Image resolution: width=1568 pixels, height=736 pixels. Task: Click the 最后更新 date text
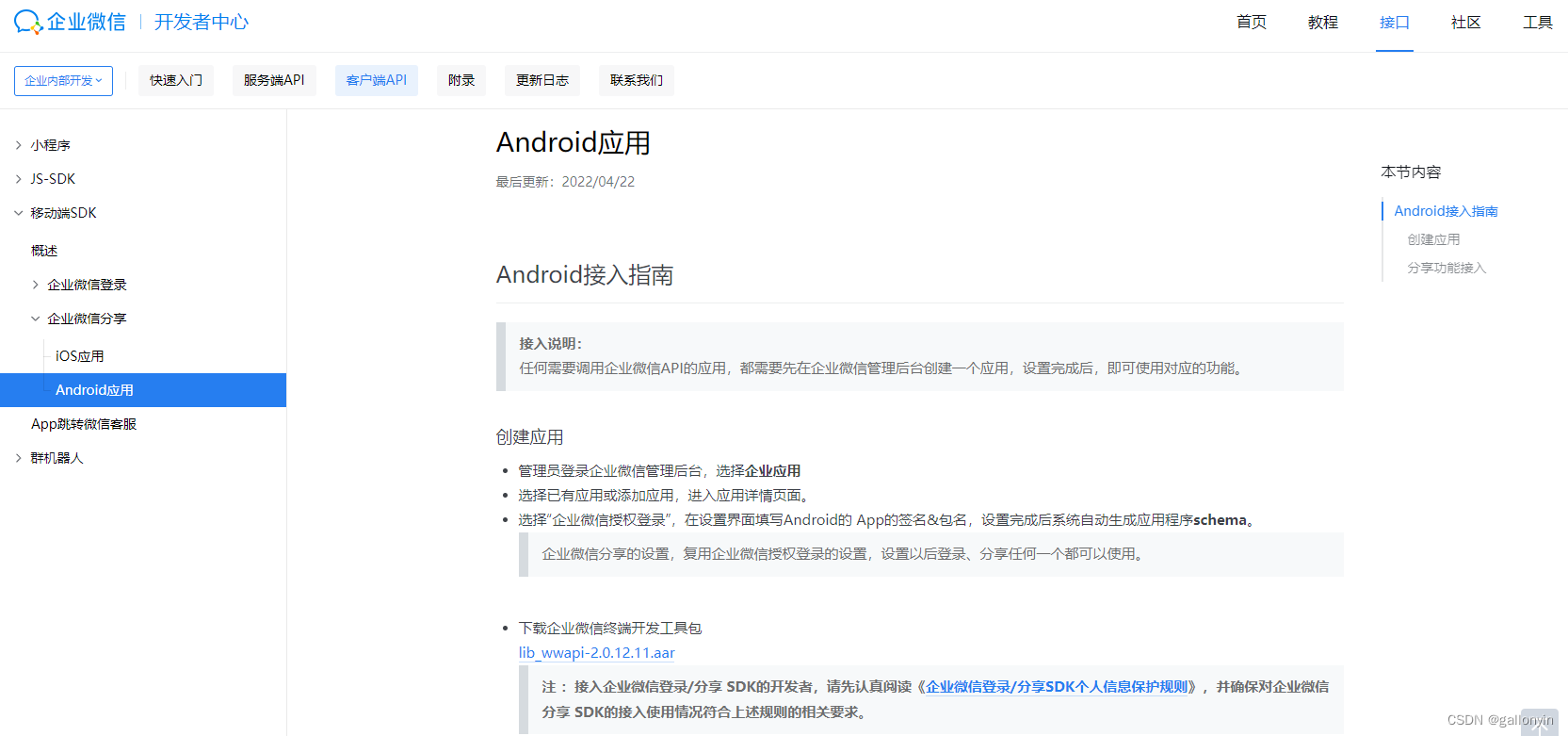coord(565,182)
